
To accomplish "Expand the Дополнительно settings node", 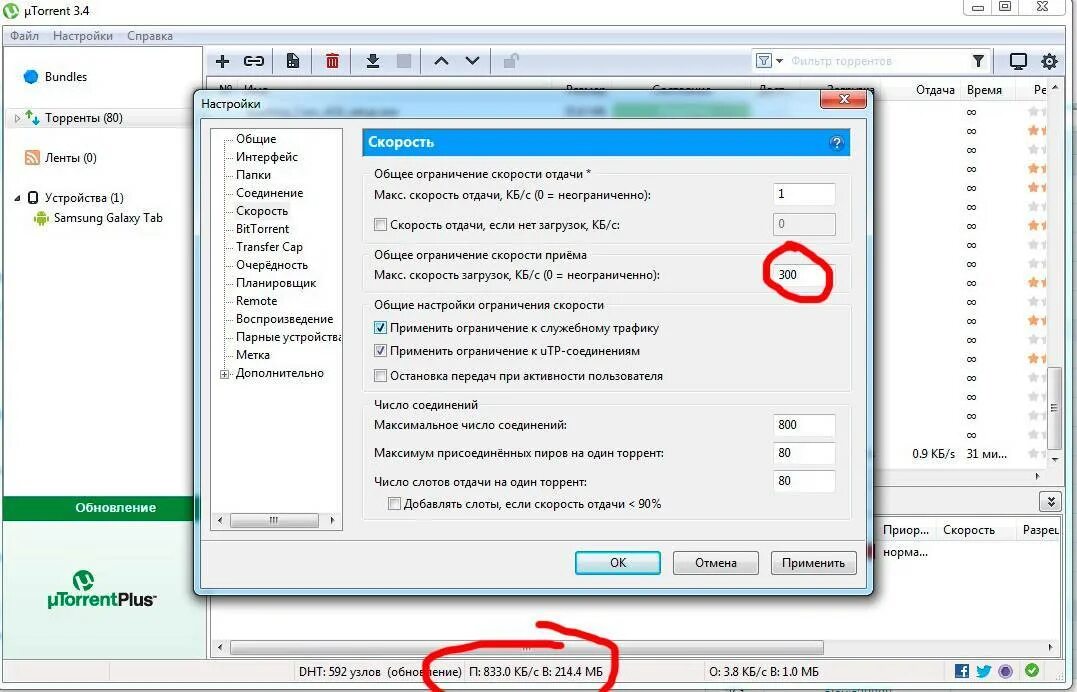I will click(x=225, y=374).
